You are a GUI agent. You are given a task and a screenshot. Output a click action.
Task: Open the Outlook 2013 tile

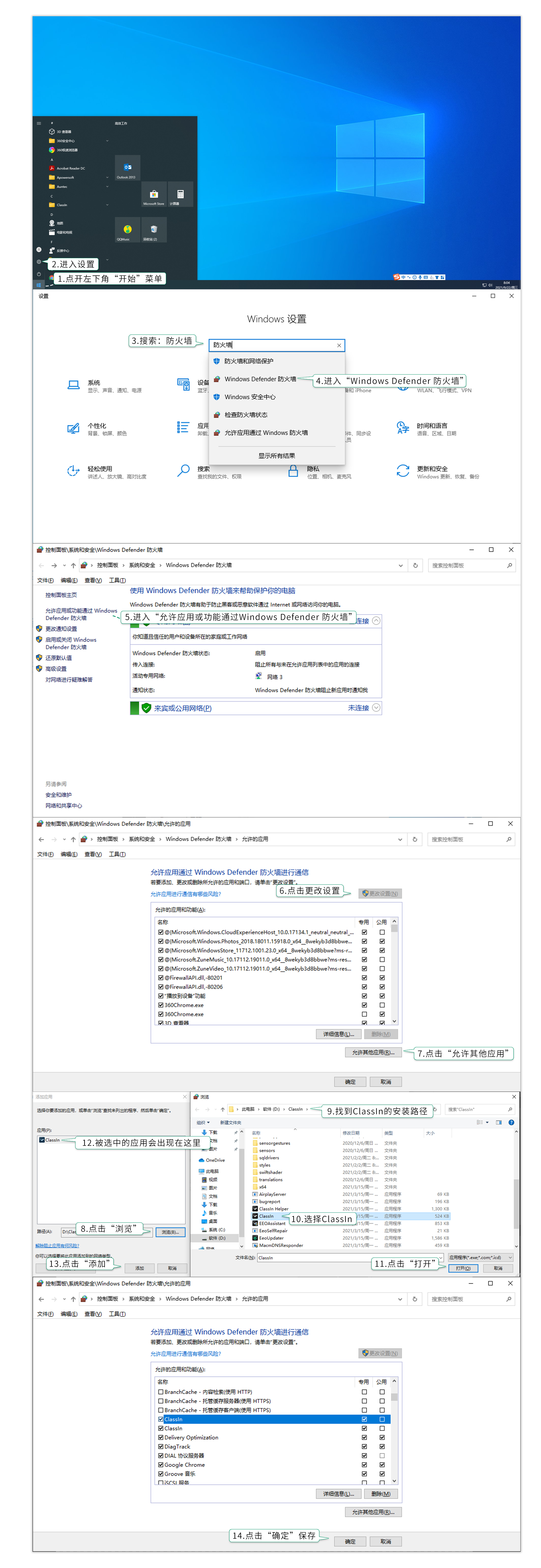pos(127,167)
